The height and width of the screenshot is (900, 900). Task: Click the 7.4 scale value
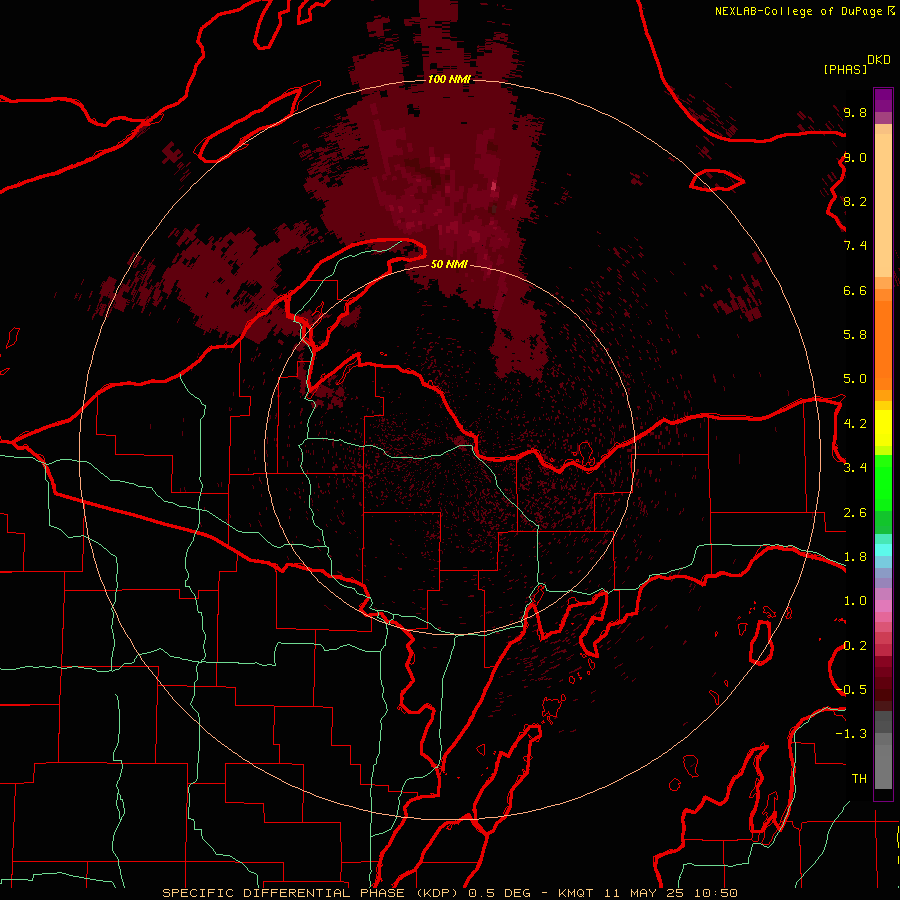click(855, 246)
